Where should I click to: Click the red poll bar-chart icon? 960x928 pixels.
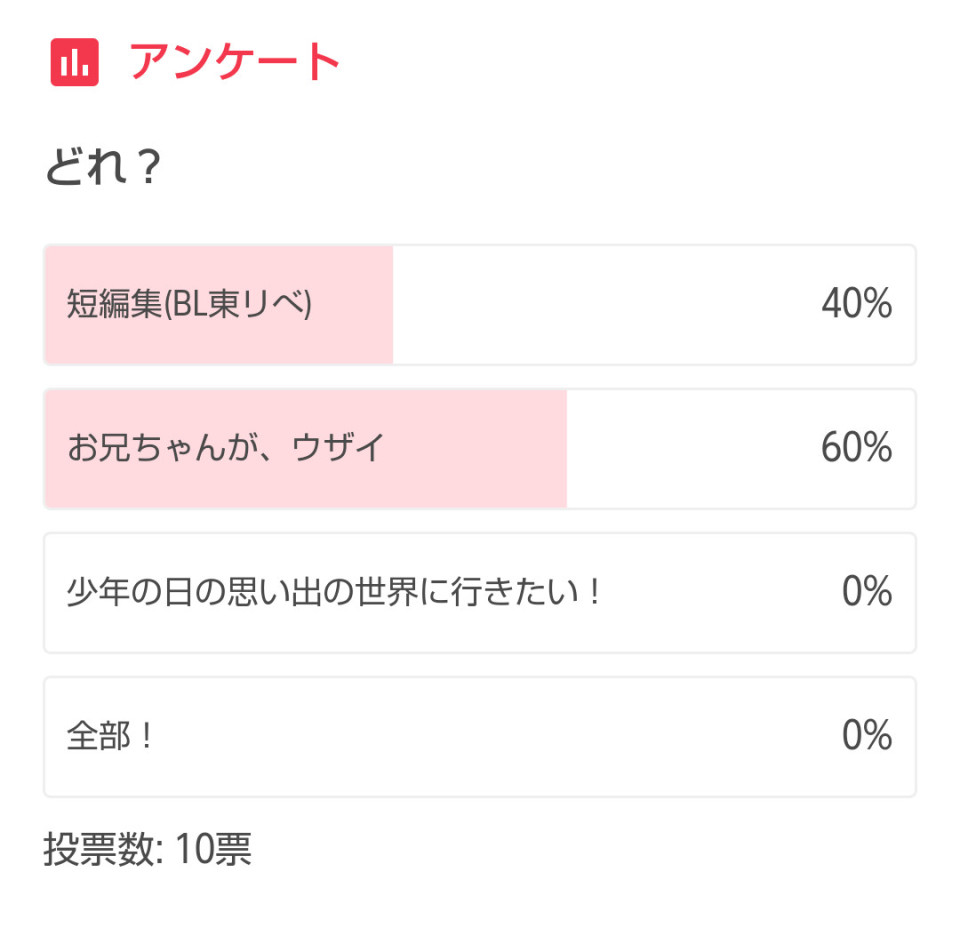tap(75, 62)
